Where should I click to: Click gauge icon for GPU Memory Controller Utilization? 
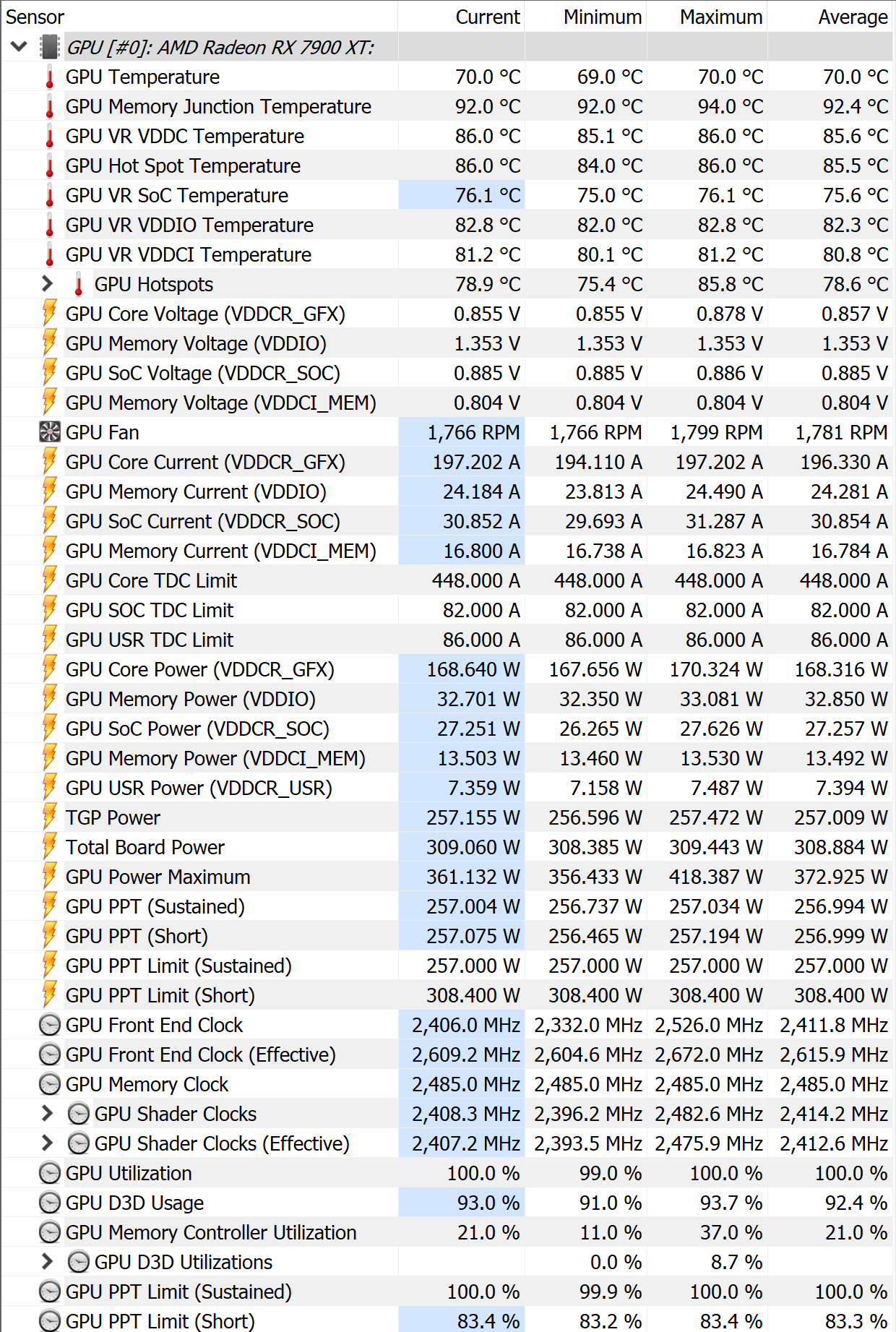pos(49,1232)
